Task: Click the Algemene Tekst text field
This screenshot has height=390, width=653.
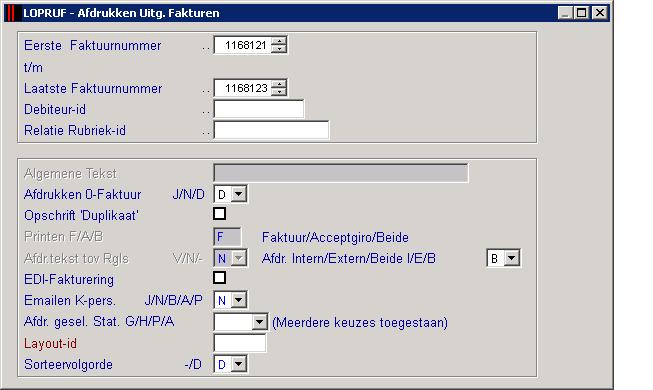Action: 341,173
